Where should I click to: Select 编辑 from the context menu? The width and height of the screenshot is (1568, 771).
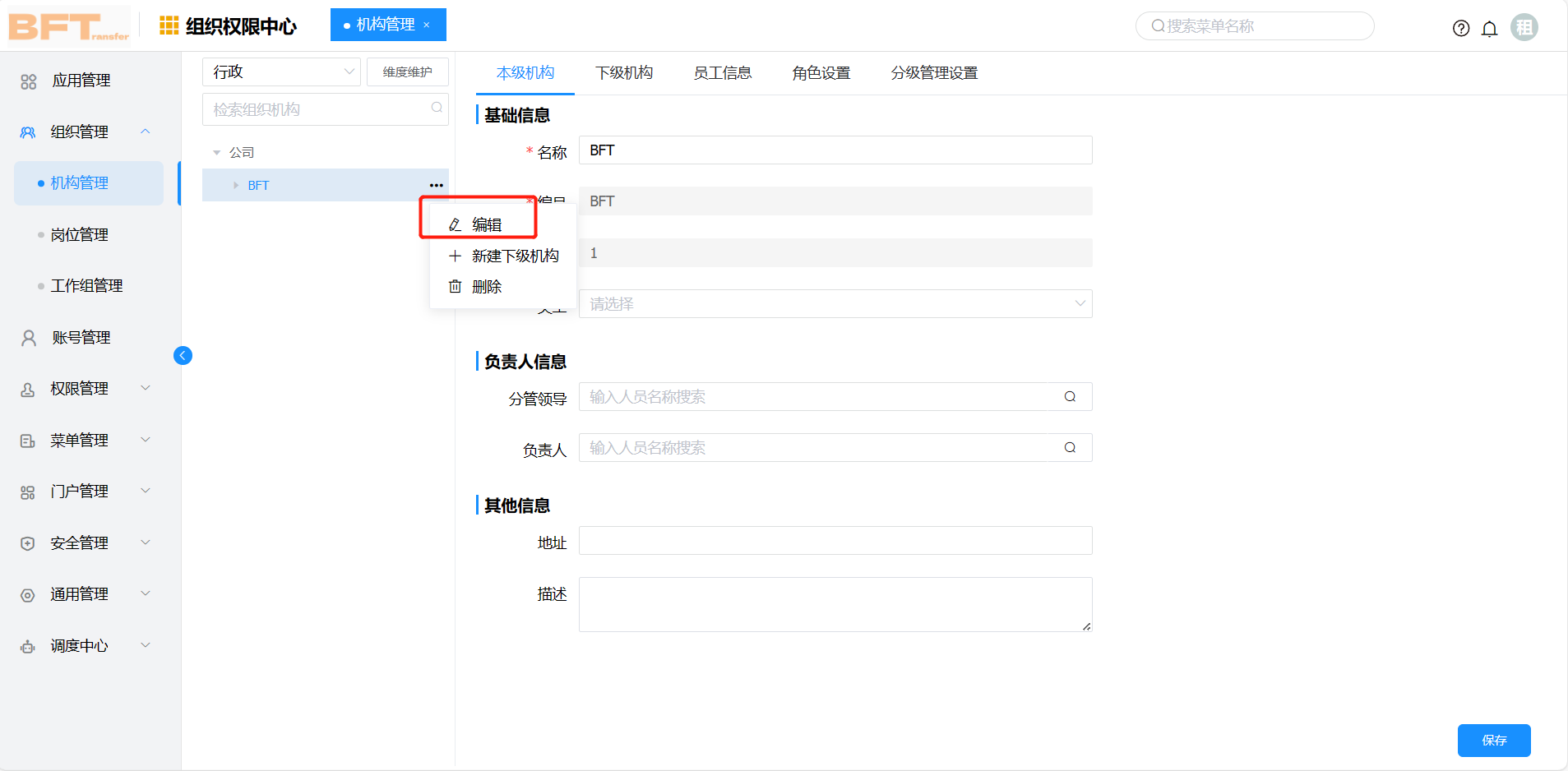point(486,224)
